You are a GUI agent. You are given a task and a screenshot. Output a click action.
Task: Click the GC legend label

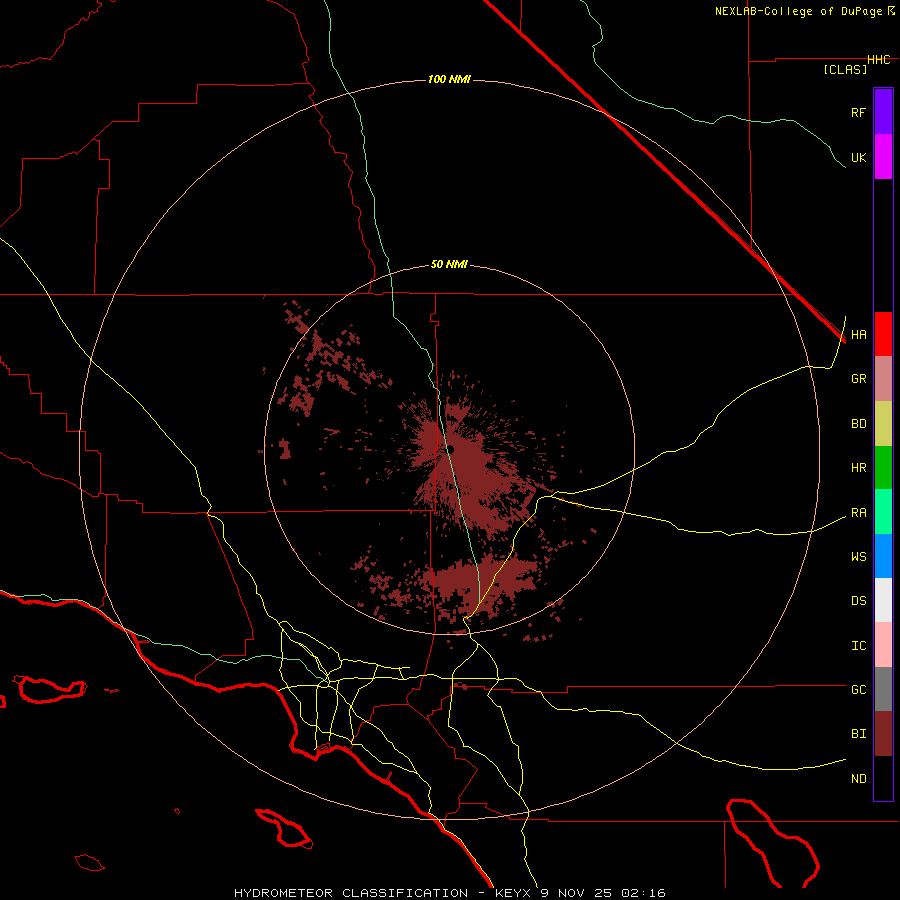(858, 690)
